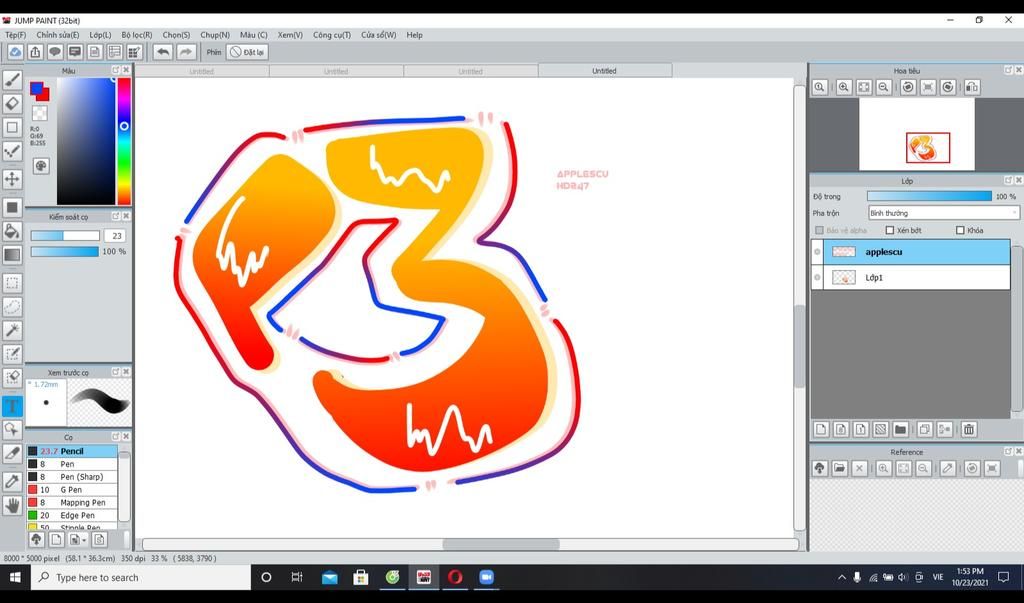
Task: Delete layer using trash icon
Action: (x=968, y=429)
